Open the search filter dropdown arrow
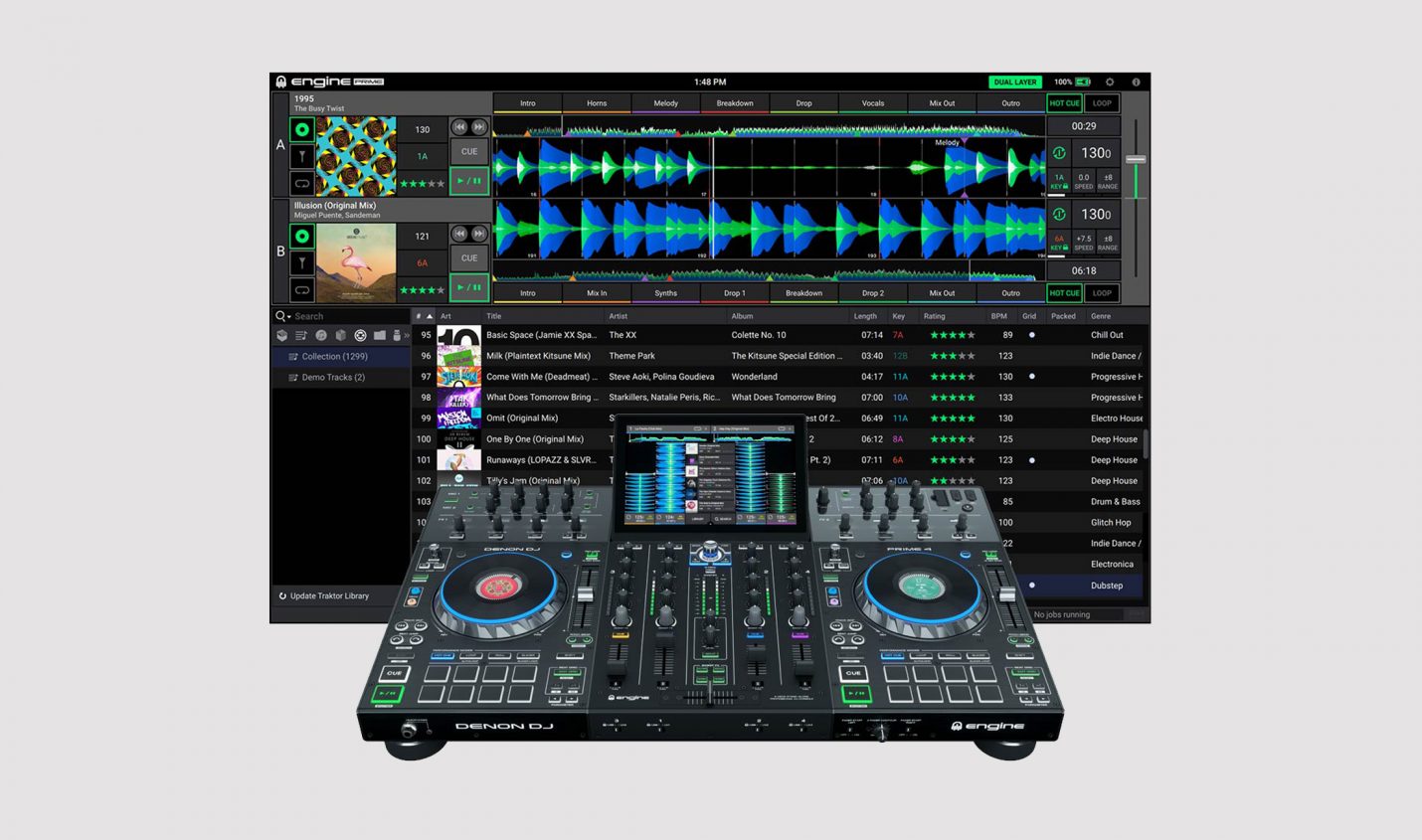 click(289, 315)
